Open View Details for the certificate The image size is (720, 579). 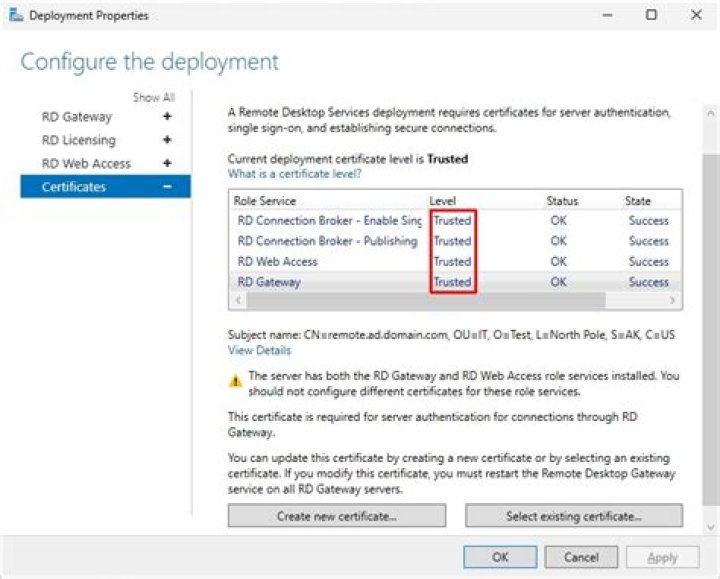click(x=259, y=351)
